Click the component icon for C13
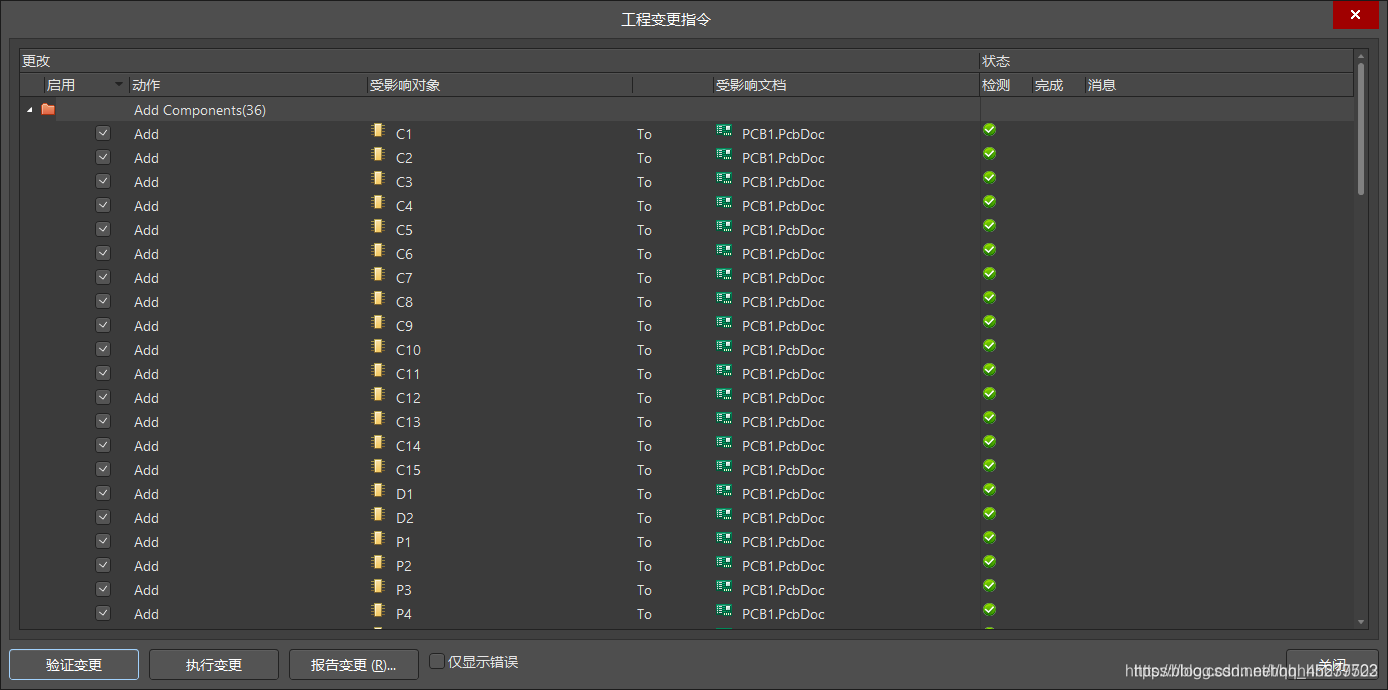 (378, 418)
